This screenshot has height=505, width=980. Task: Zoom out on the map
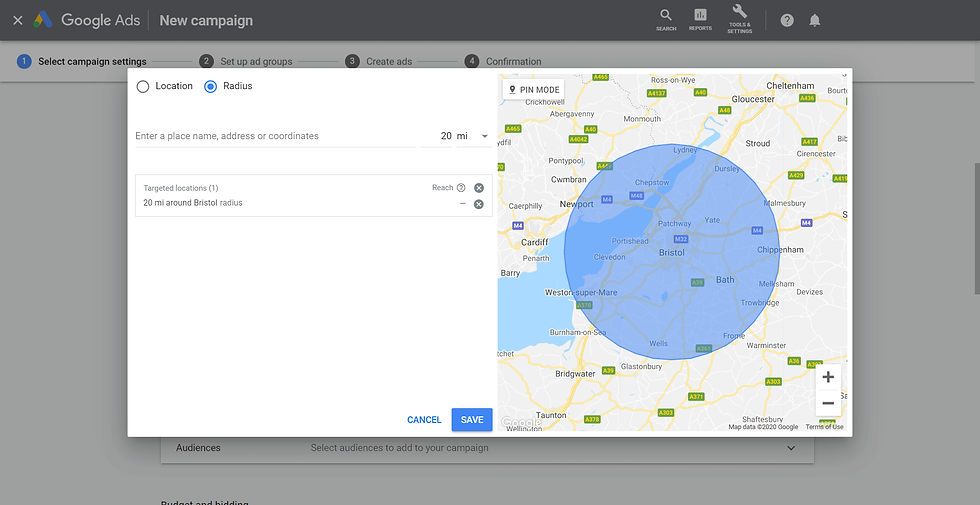[x=828, y=403]
